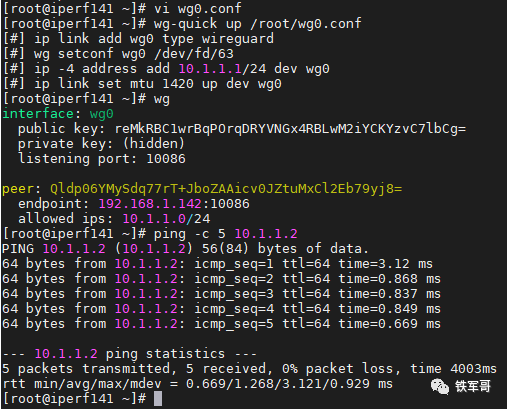Click the rtt min/avg/max/mdev result line
This screenshot has width=507, height=409.
tap(197, 384)
